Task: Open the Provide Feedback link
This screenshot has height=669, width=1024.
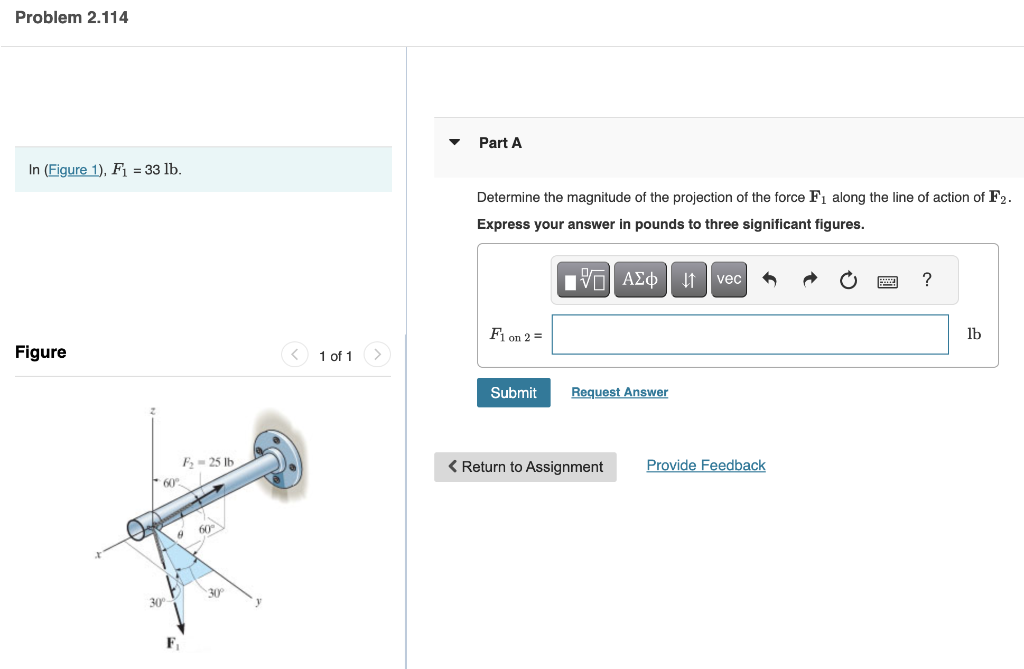Action: pos(705,464)
